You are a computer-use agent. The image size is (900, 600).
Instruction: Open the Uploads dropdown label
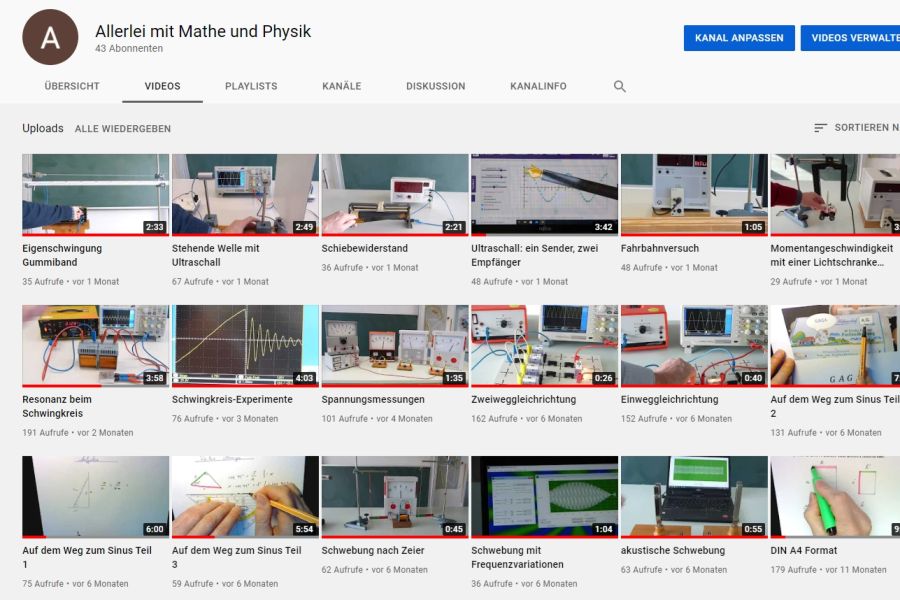pos(42,128)
